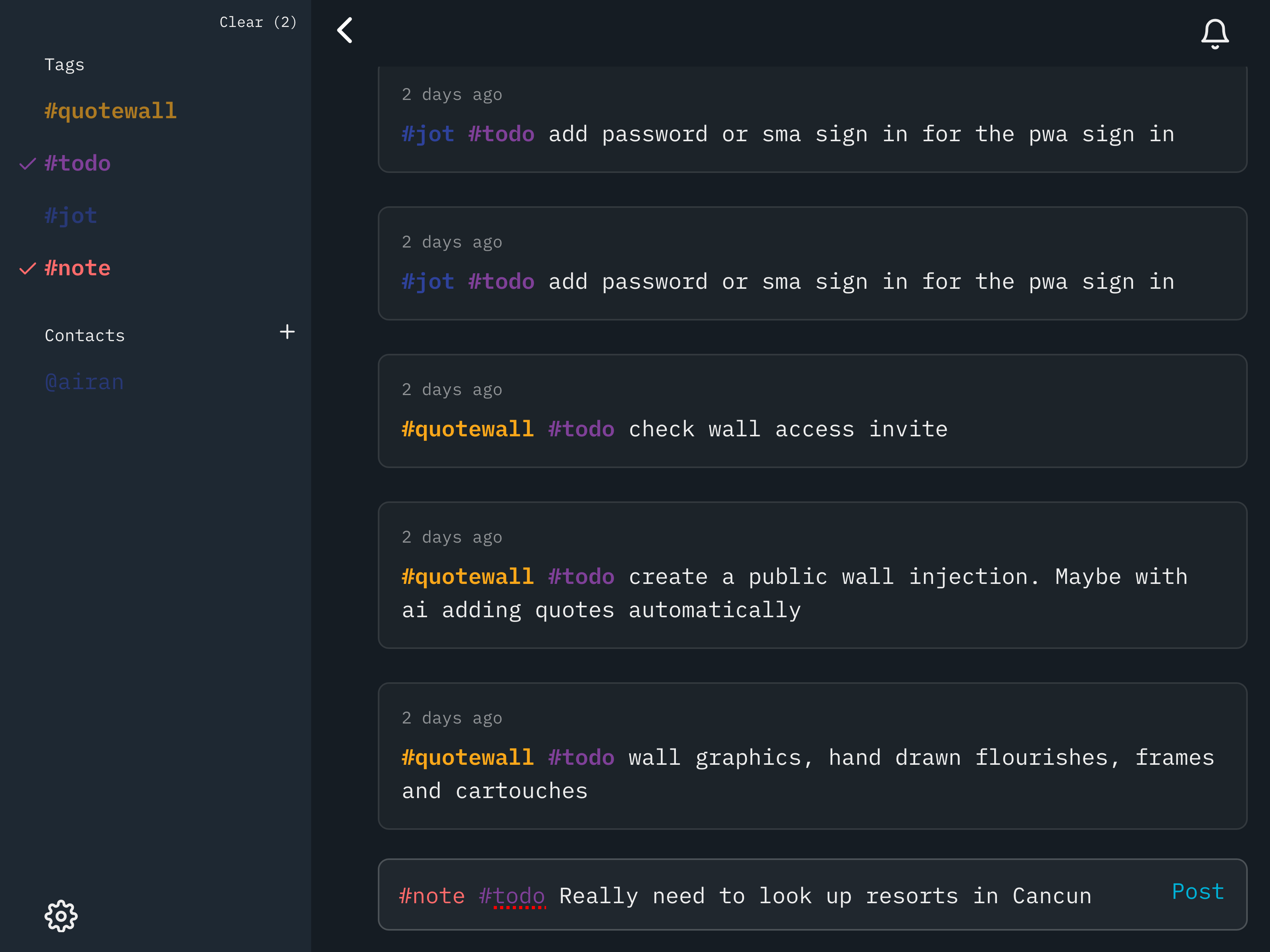1270x952 pixels.
Task: Click #quotewall tag in wall graphics note
Action: point(468,758)
